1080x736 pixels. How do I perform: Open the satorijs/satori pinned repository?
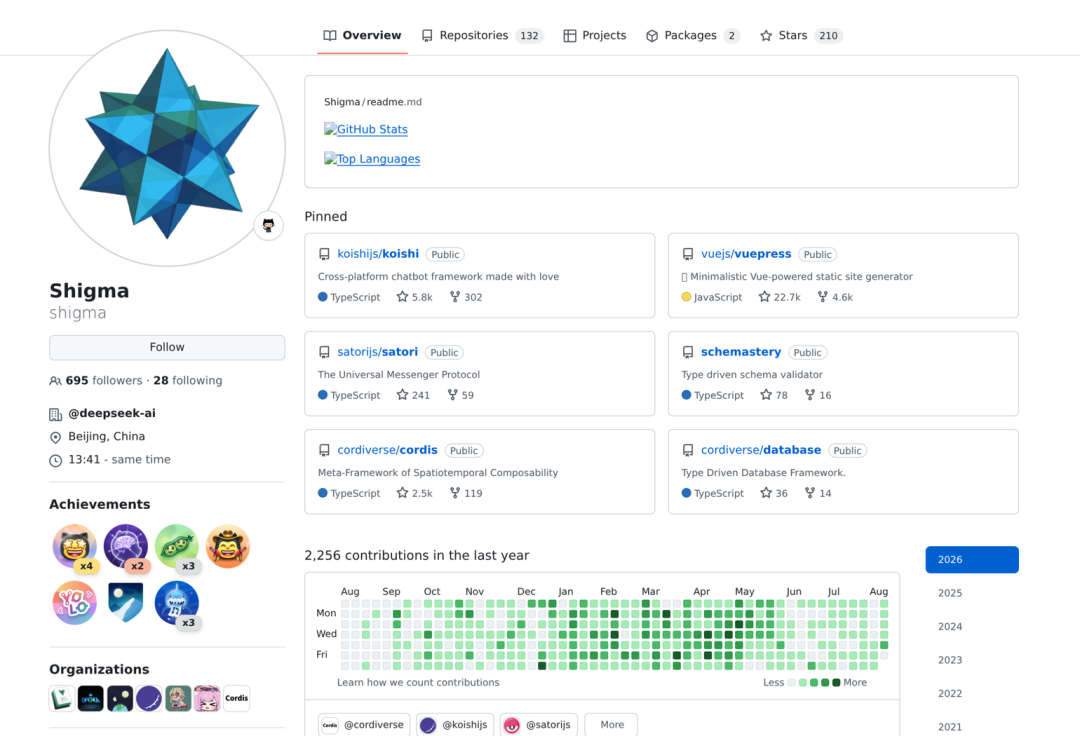coord(377,352)
